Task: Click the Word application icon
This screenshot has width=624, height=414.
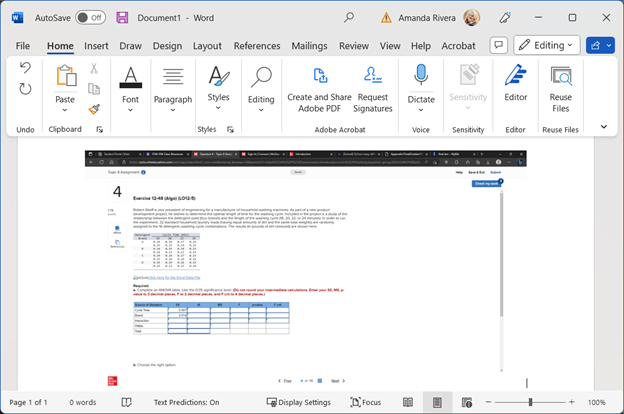Action: 18,18
